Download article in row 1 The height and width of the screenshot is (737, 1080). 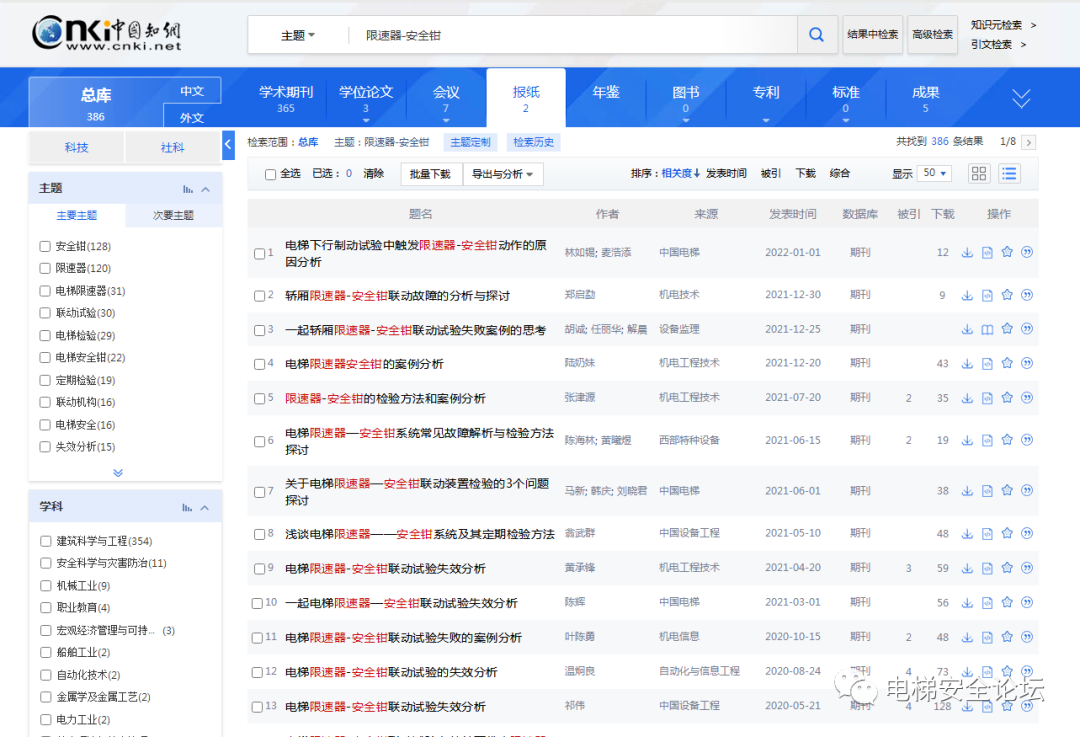coord(967,253)
